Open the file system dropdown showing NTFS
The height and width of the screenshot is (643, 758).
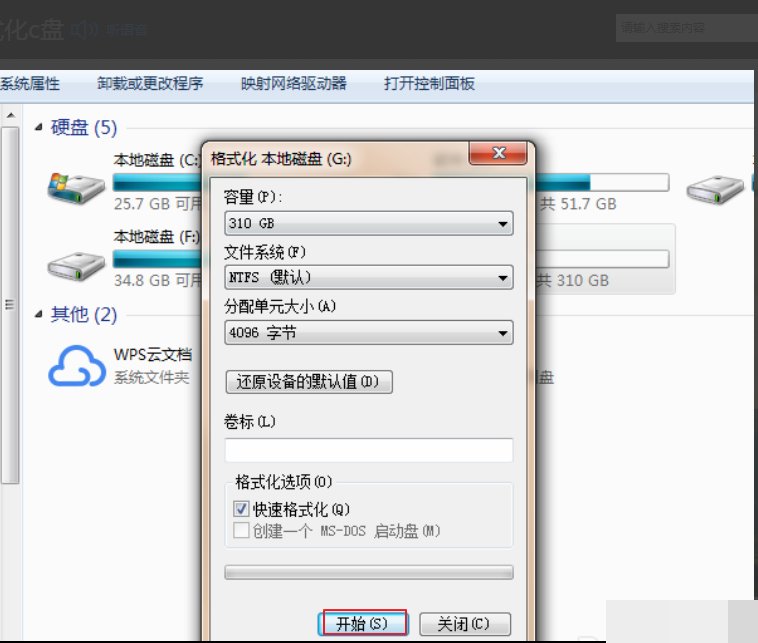pyautogui.click(x=368, y=278)
